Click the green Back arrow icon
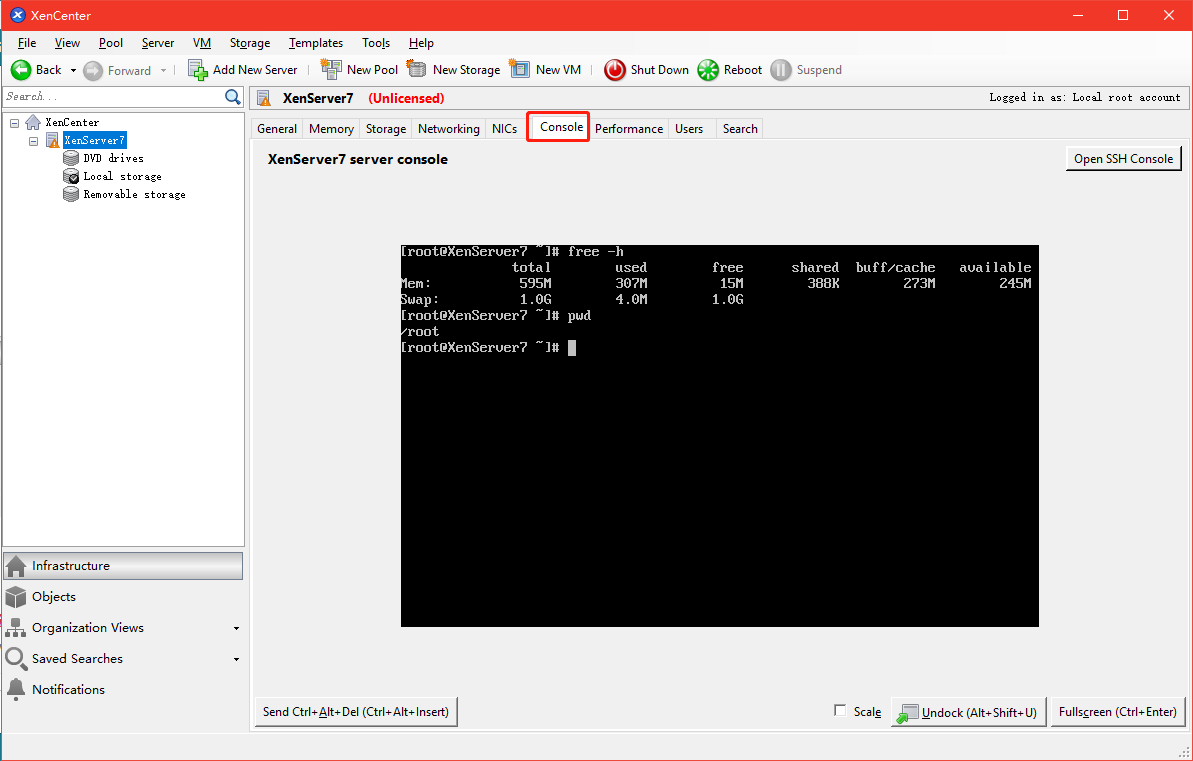 tap(21, 70)
